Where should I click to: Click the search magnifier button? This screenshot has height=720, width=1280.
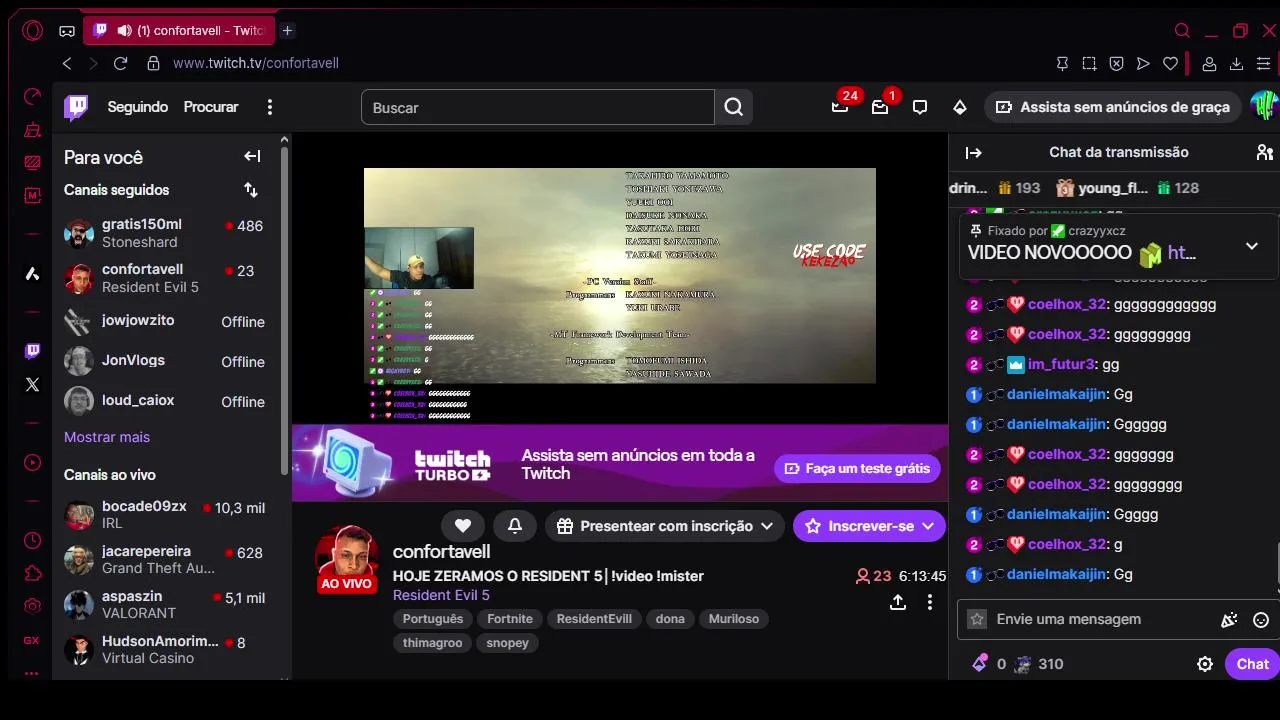point(733,107)
